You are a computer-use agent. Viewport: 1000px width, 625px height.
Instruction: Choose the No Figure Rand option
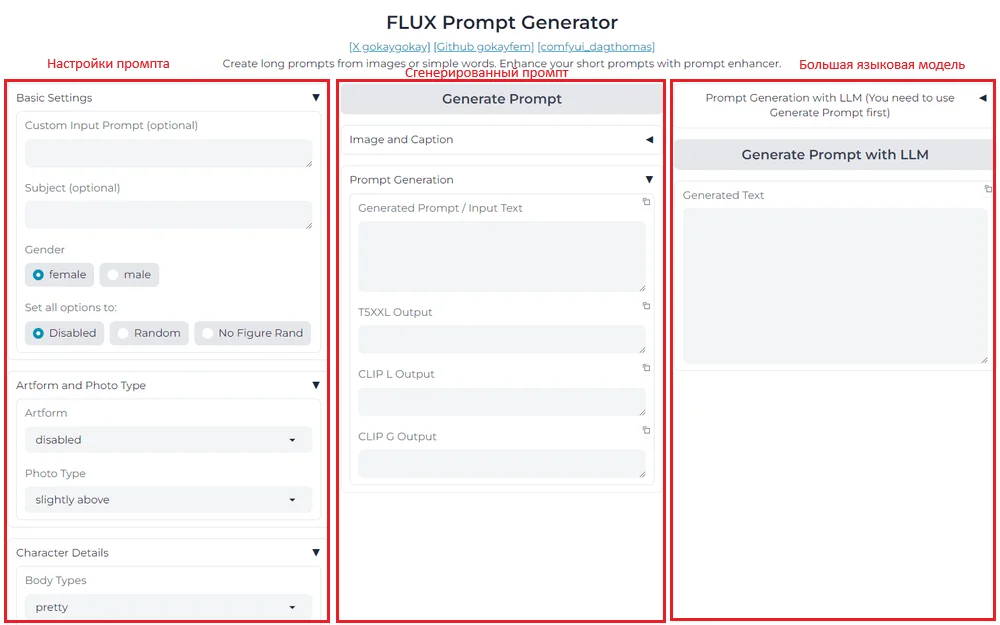pos(252,333)
